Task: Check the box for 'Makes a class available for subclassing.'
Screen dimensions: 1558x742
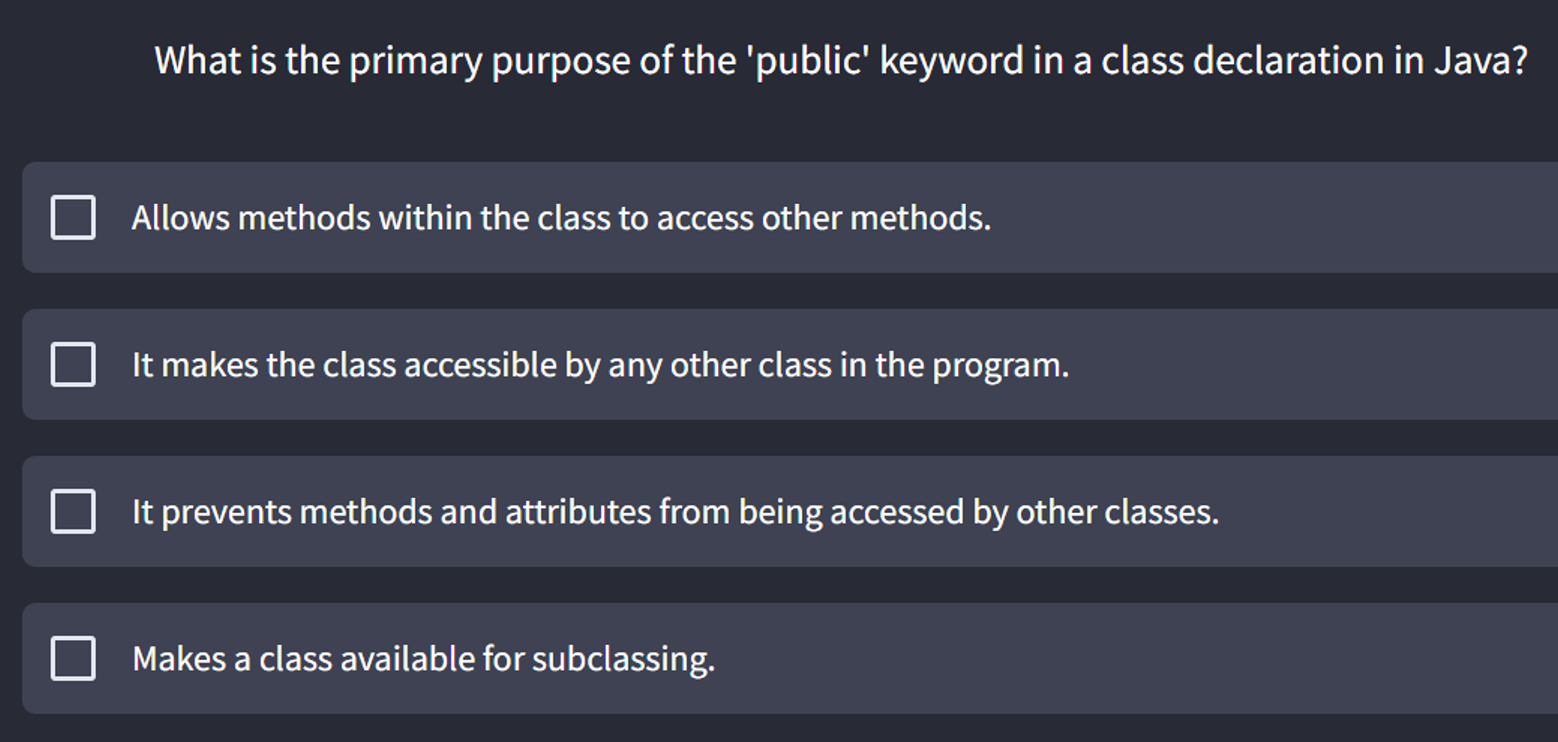Action: point(71,658)
